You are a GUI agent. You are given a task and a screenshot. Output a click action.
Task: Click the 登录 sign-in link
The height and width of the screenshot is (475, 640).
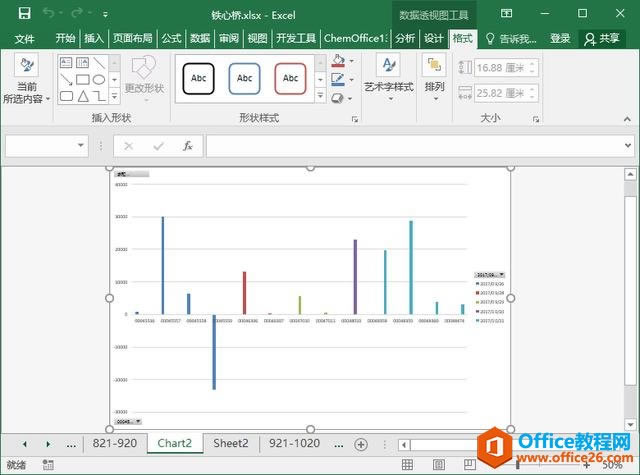click(560, 39)
